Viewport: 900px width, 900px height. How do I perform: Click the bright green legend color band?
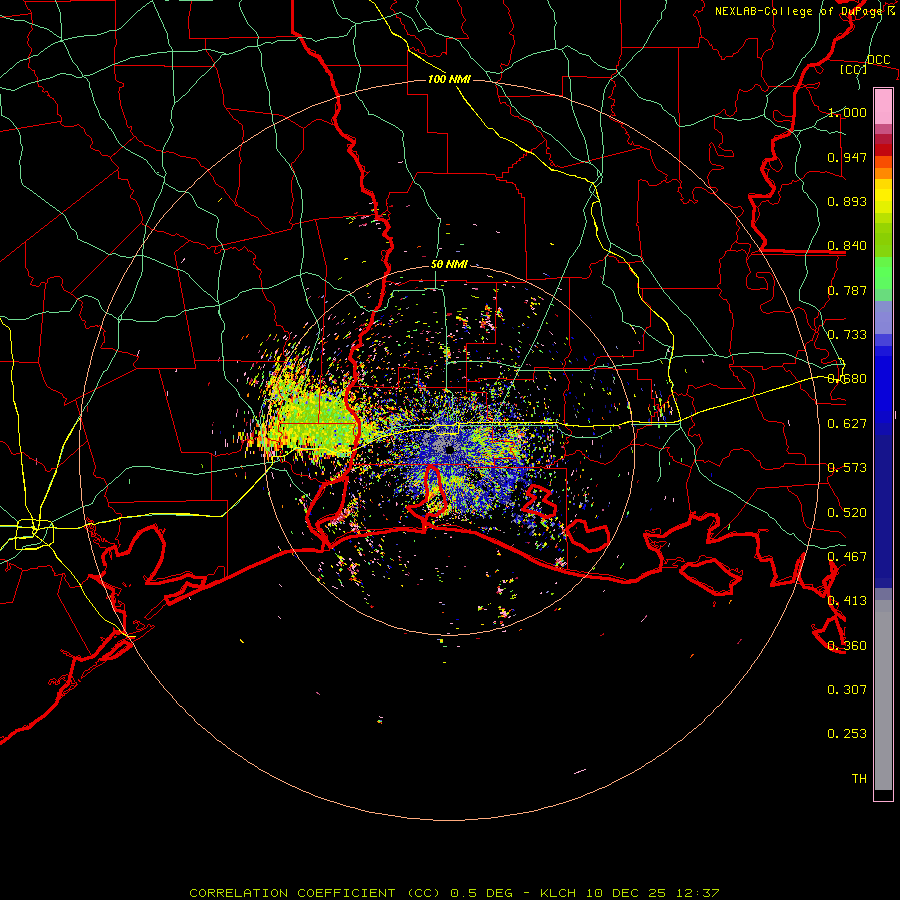tap(883, 273)
